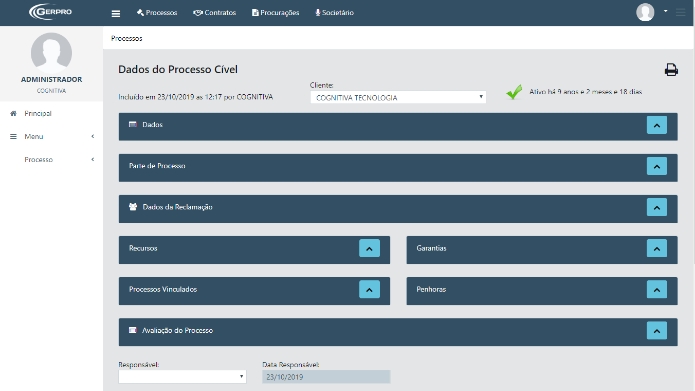Click the user avatar in top bar
This screenshot has height=391, width=695.
645,12
